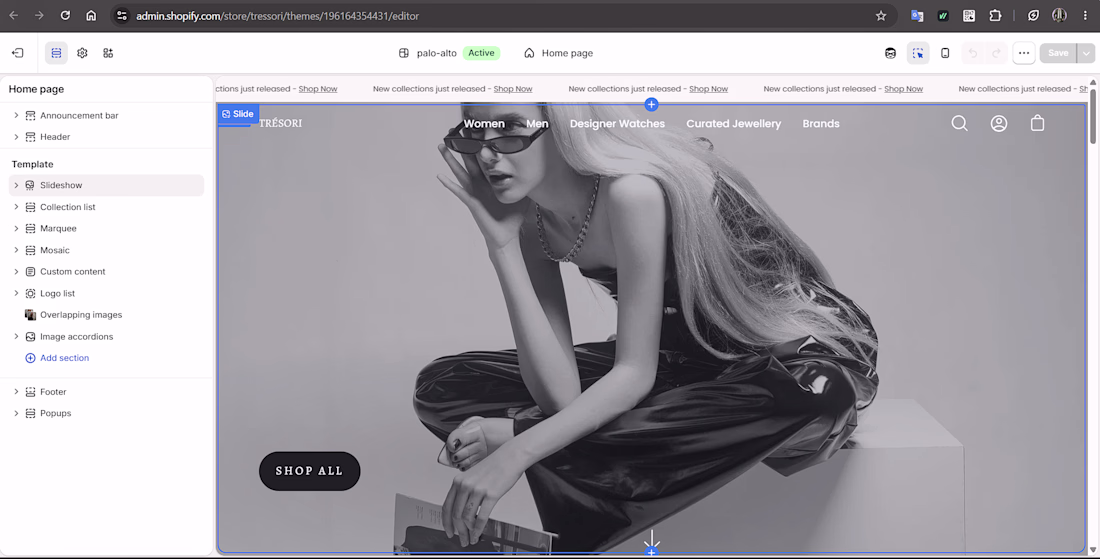Click the account profile icon in preview
Viewport: 1100px width, 559px height.
[x=999, y=123]
